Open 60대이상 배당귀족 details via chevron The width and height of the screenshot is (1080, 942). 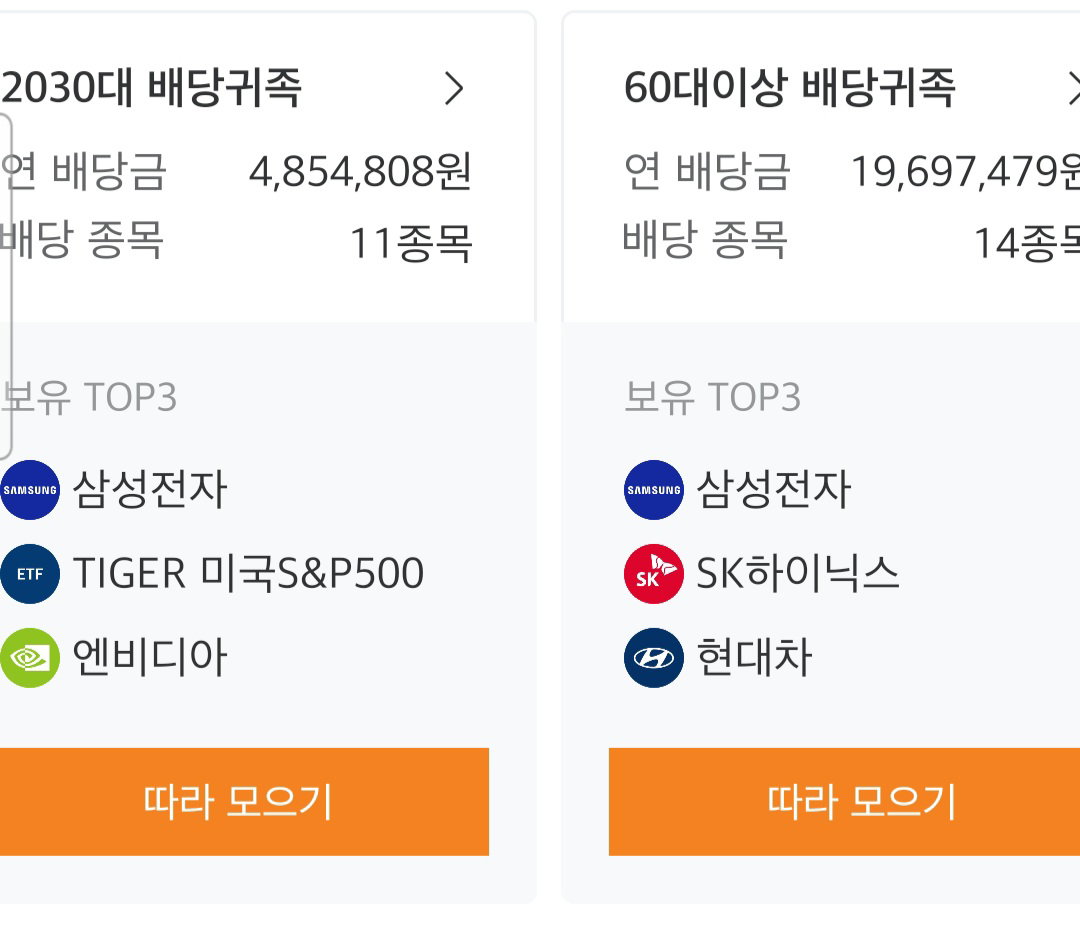[1074, 88]
